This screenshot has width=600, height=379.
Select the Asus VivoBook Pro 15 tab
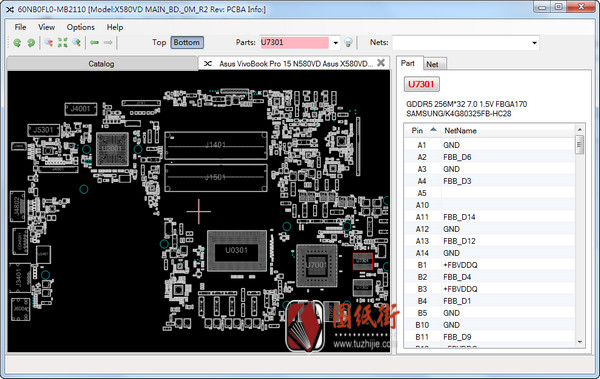pyautogui.click(x=295, y=64)
